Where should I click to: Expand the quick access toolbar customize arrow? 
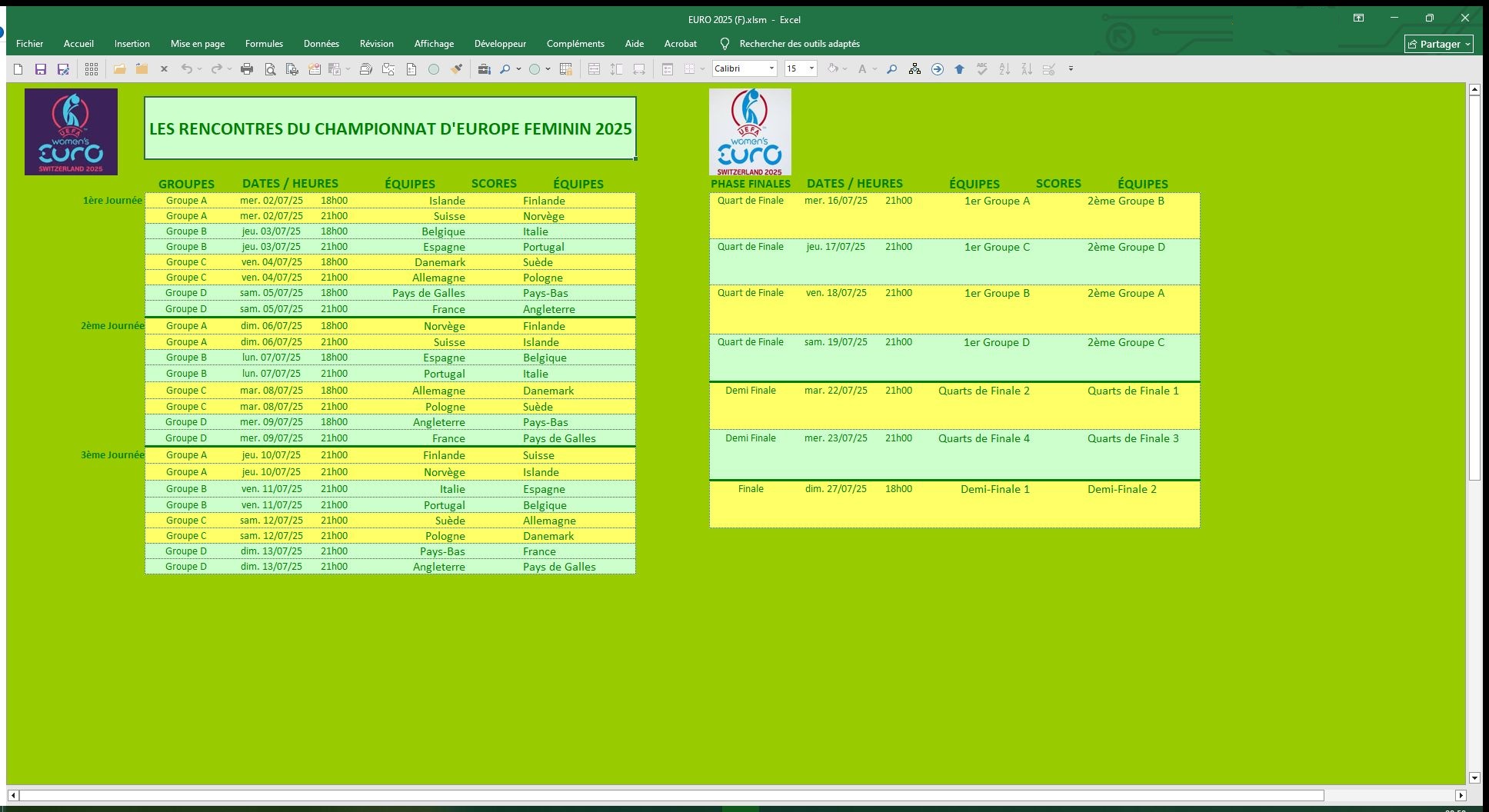point(1071,69)
